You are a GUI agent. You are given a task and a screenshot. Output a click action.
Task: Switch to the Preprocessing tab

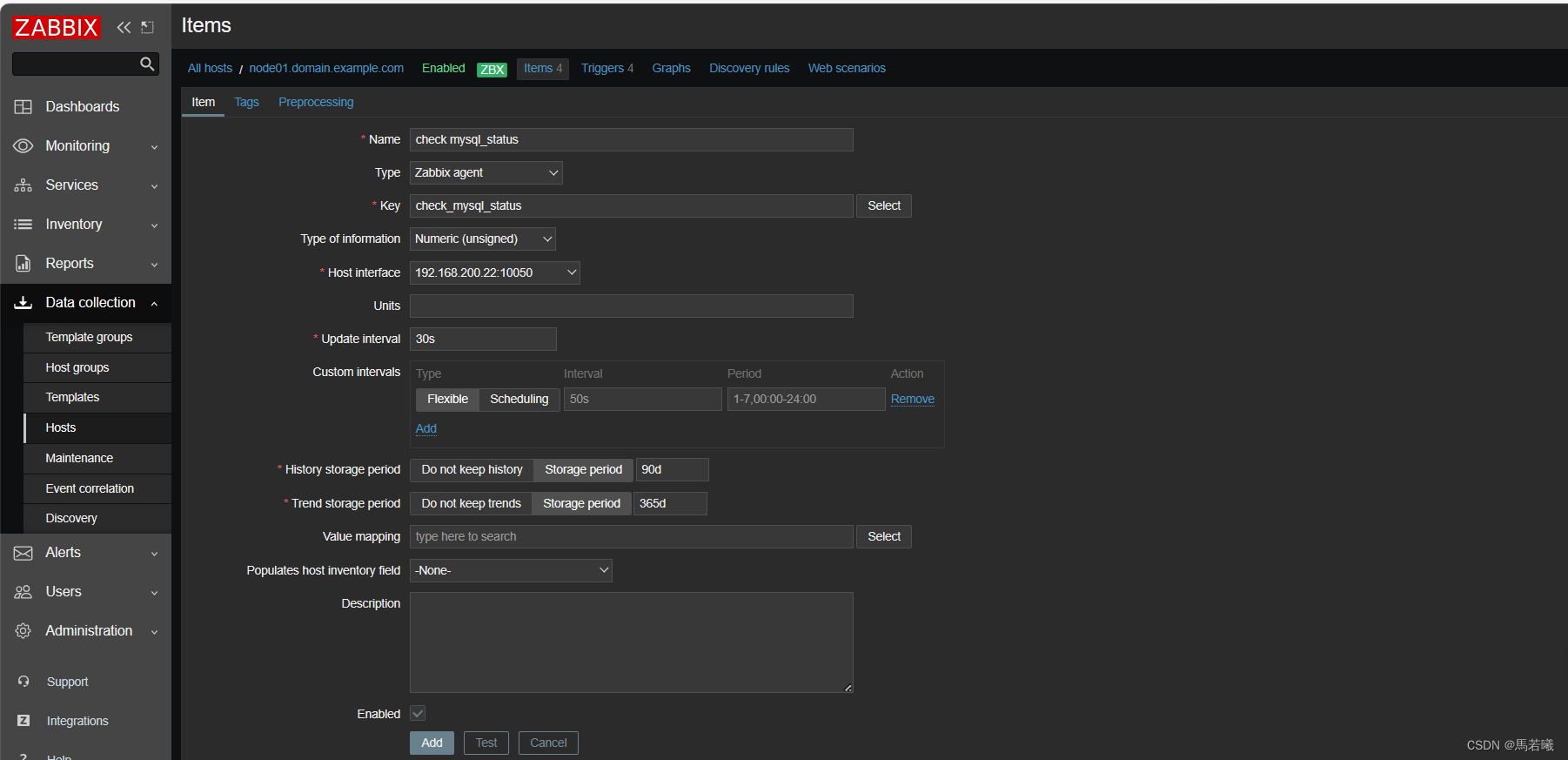[x=316, y=102]
